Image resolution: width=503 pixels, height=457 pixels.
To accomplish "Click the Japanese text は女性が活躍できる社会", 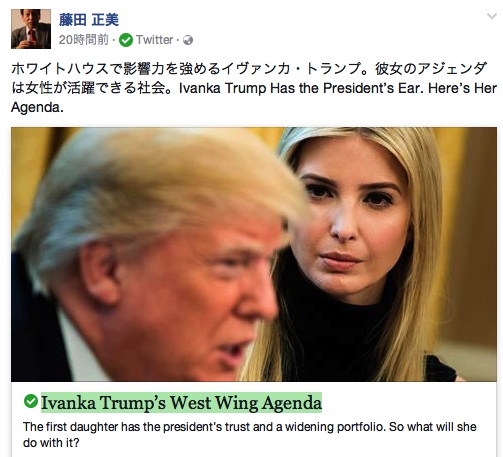I will click(91, 88).
